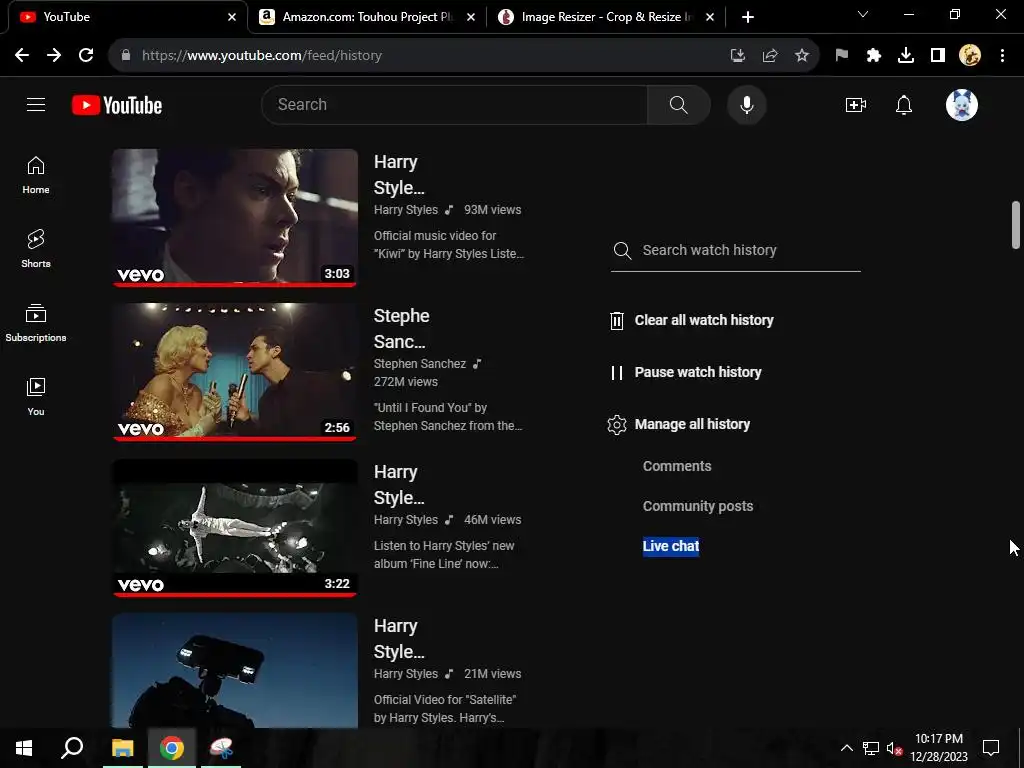Click the page vertical scrollbar thumb
This screenshot has height=768, width=1024.
[1016, 225]
